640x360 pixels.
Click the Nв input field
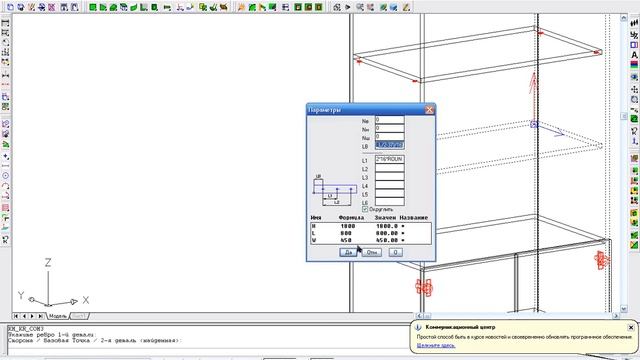point(389,120)
